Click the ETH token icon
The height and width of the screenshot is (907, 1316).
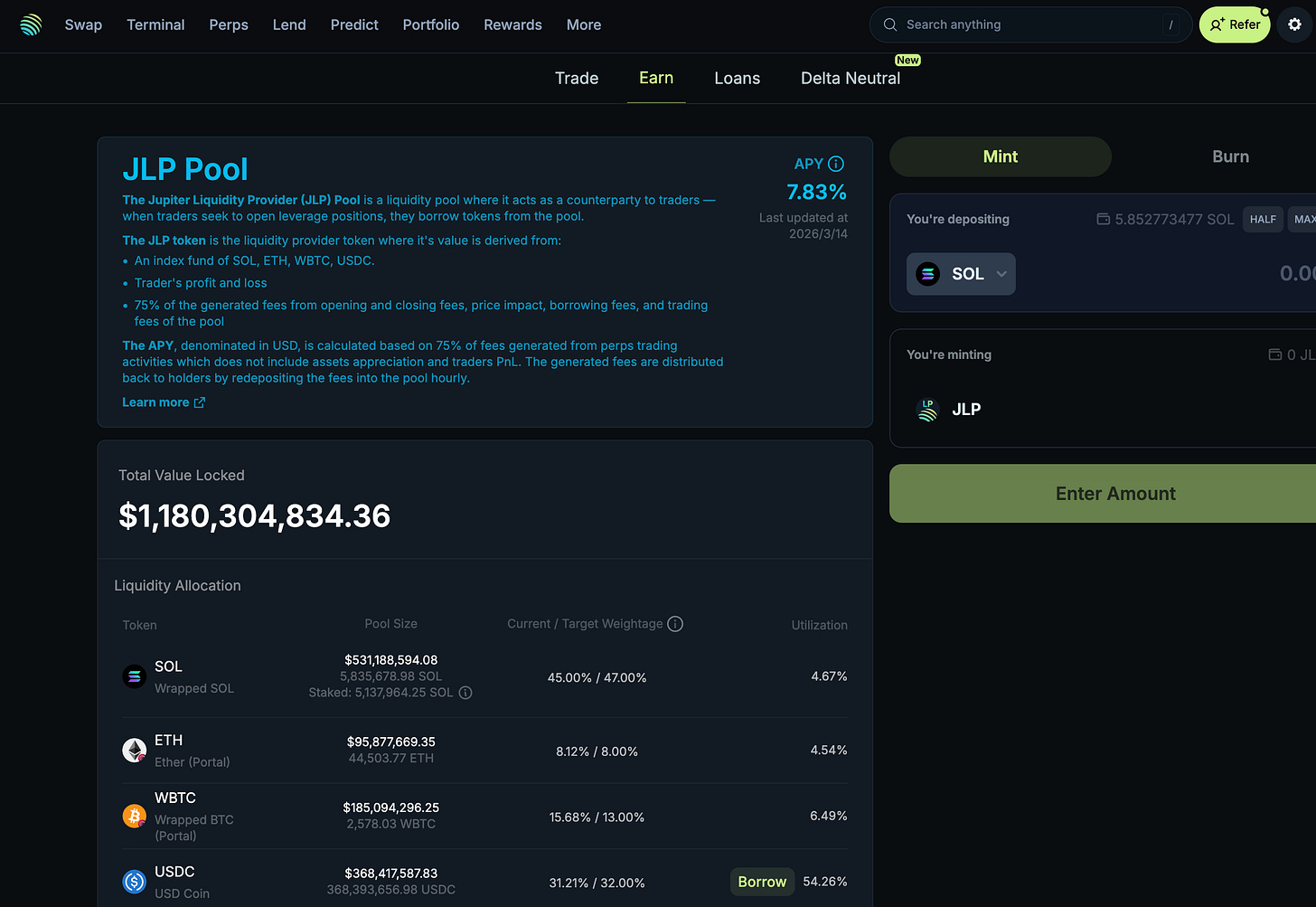point(135,751)
